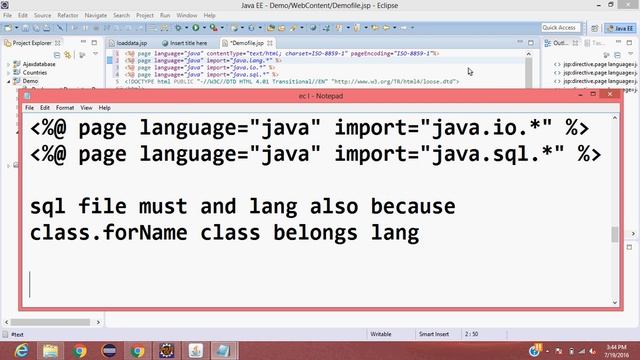Open the Eclipse Run menu
This screenshot has height=360, width=640.
[x=165, y=16]
